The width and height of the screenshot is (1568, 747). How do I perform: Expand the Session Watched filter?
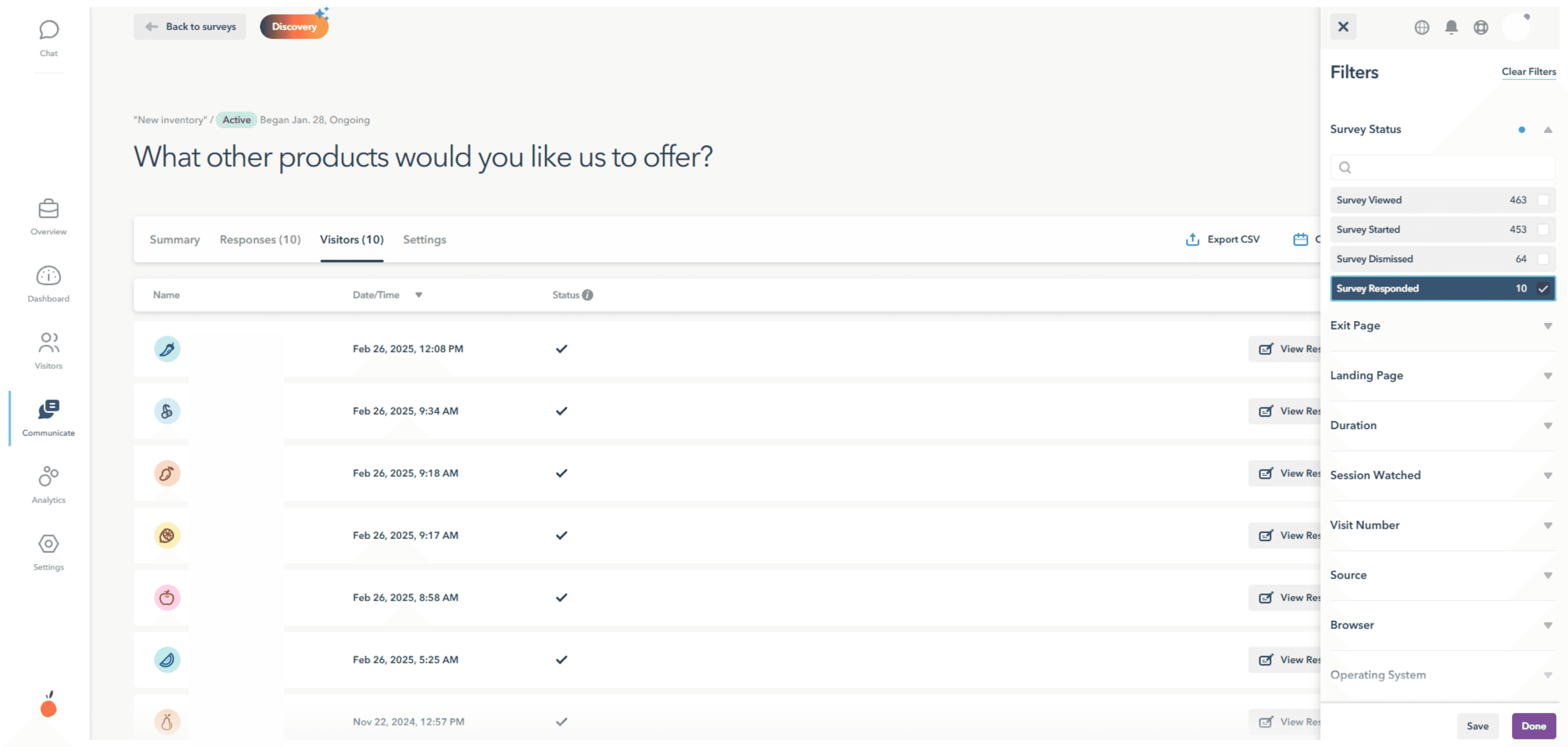pyautogui.click(x=1547, y=476)
